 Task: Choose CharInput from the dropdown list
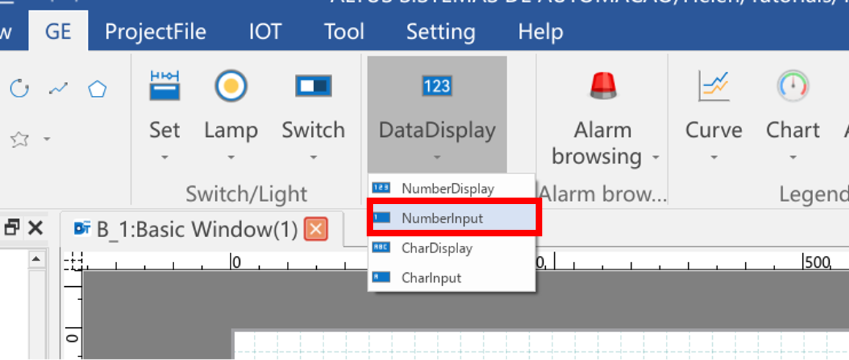(452, 278)
